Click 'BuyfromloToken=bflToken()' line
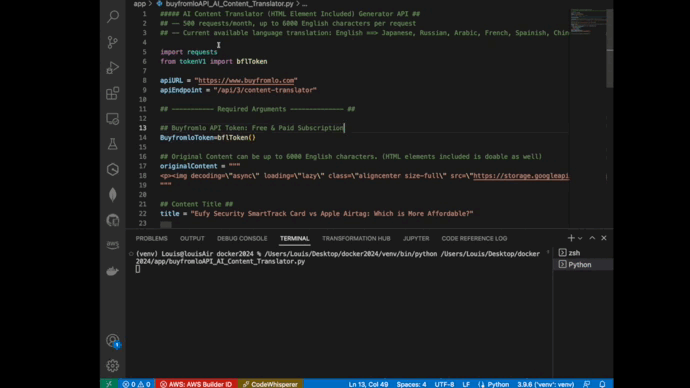The image size is (690, 388). pyautogui.click(x=208, y=138)
